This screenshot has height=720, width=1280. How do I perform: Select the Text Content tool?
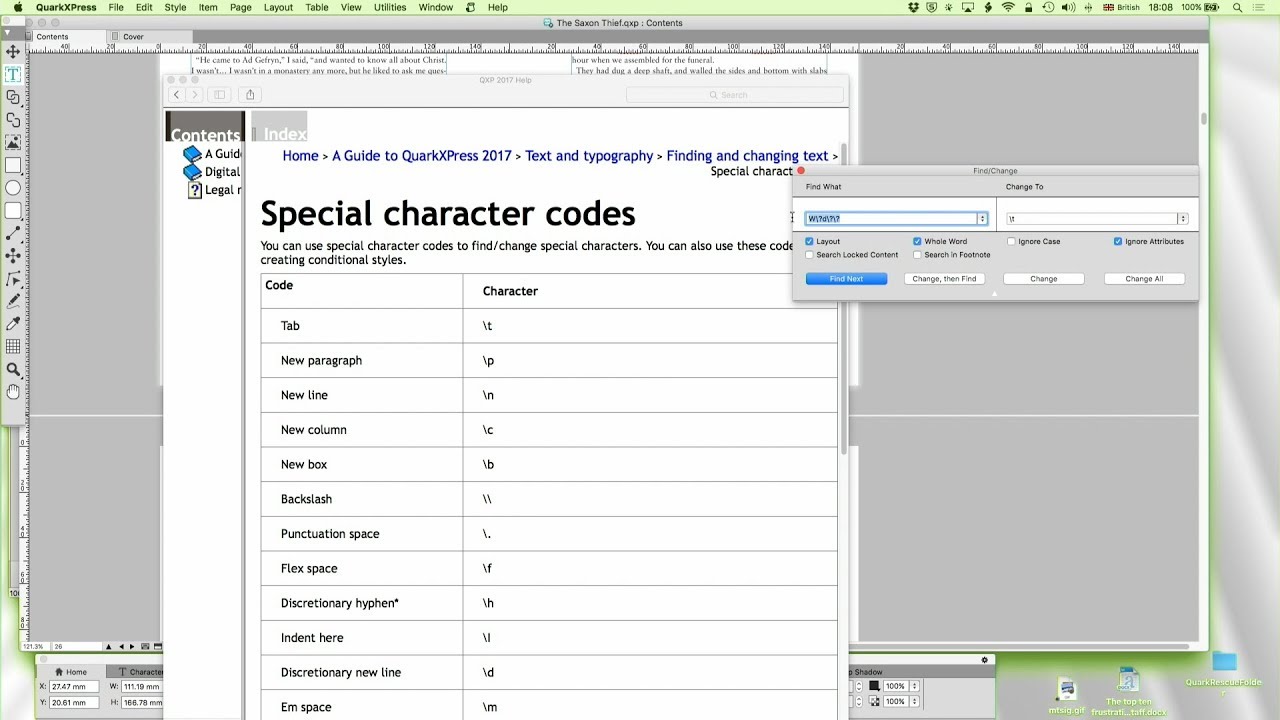[x=13, y=75]
